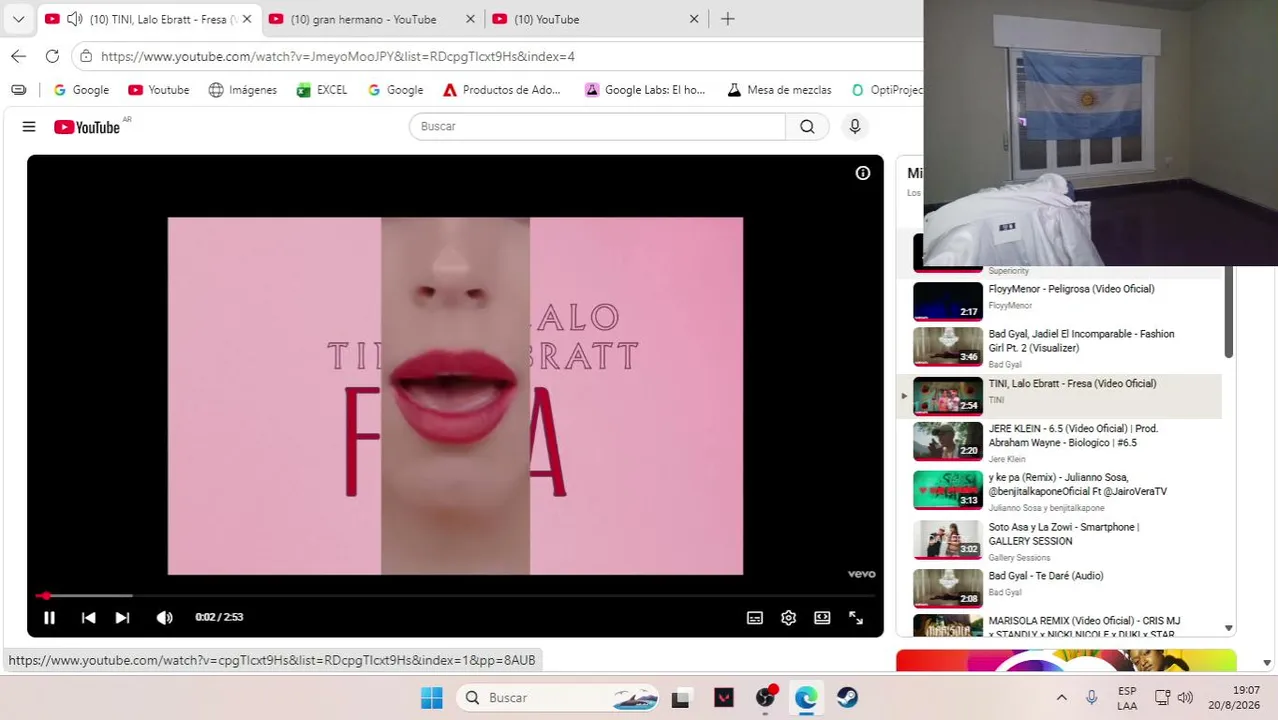Enter fullscreen mode in the player
1278x720 pixels.
[856, 618]
